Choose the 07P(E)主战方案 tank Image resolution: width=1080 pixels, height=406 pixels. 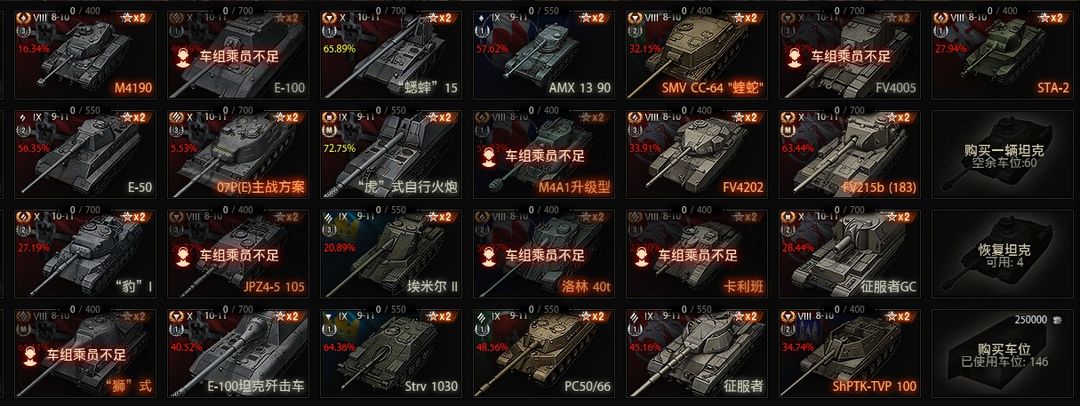(x=238, y=155)
